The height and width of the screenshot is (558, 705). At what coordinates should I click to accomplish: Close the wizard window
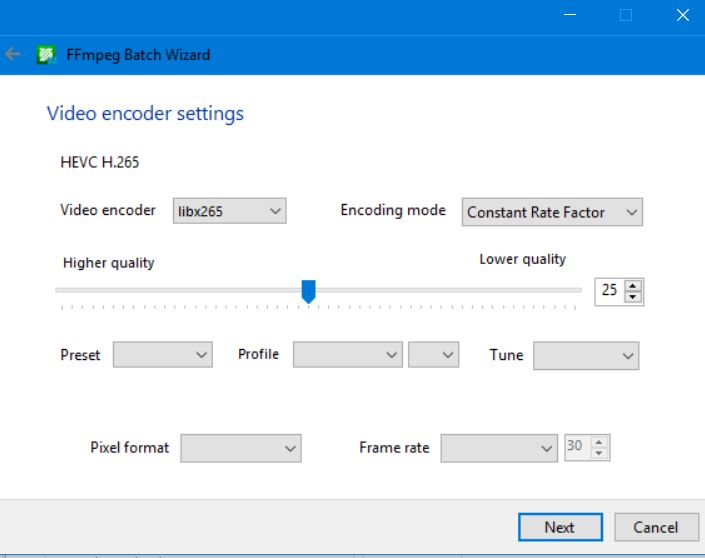click(x=682, y=15)
